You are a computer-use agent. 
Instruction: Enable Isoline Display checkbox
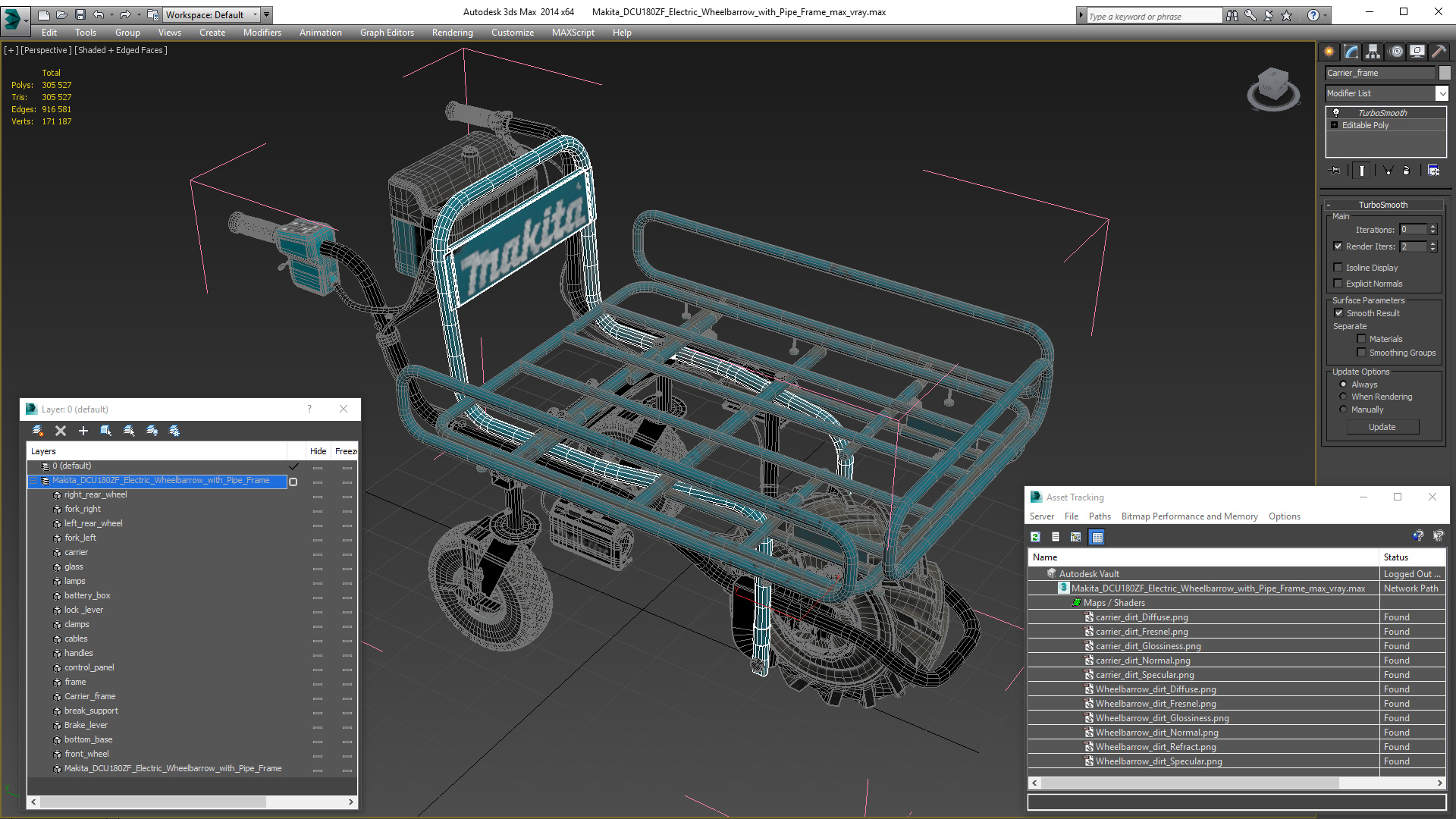point(1338,267)
